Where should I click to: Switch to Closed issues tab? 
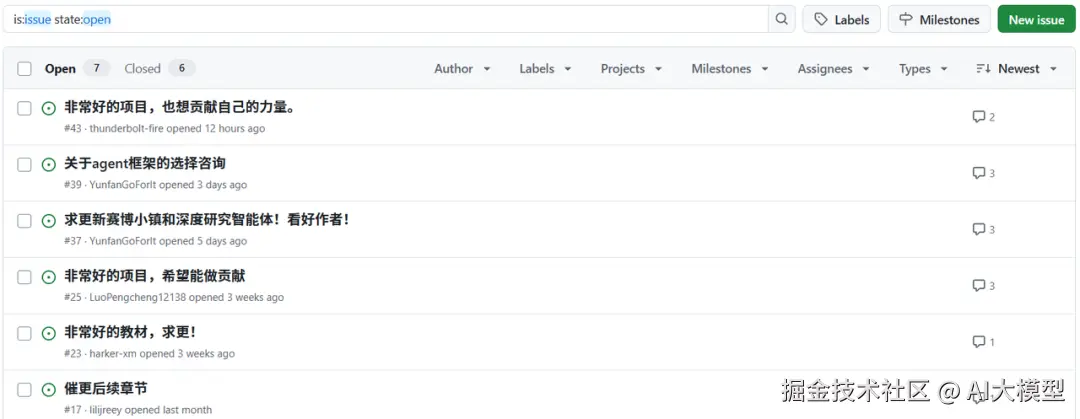[x=159, y=69]
